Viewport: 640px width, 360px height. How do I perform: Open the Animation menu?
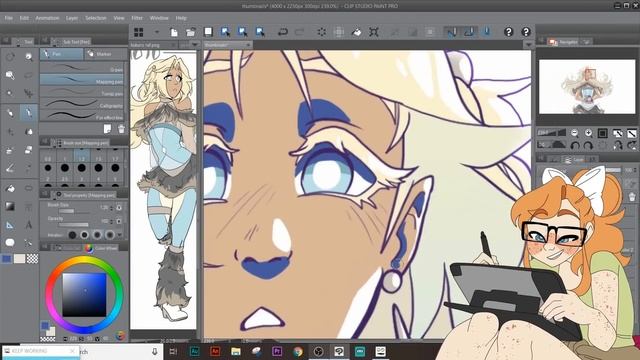coord(47,18)
